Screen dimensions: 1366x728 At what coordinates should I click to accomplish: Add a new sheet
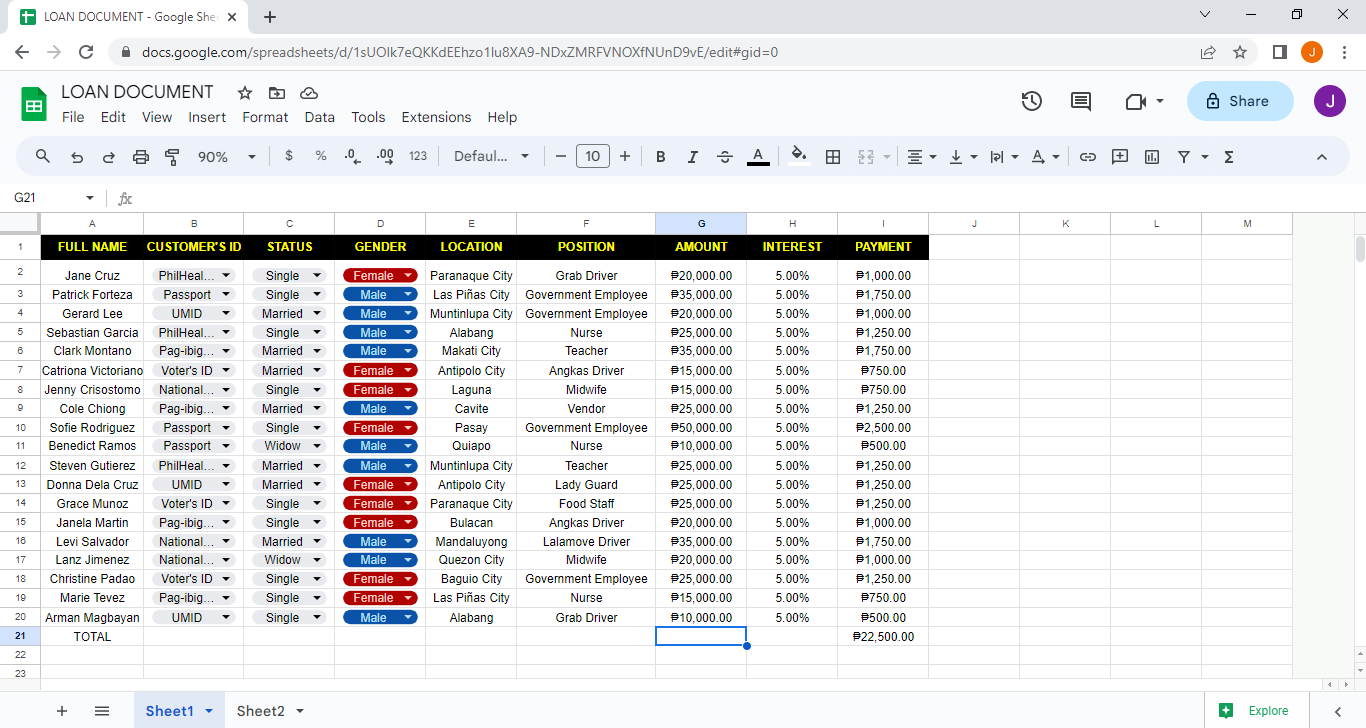click(62, 711)
